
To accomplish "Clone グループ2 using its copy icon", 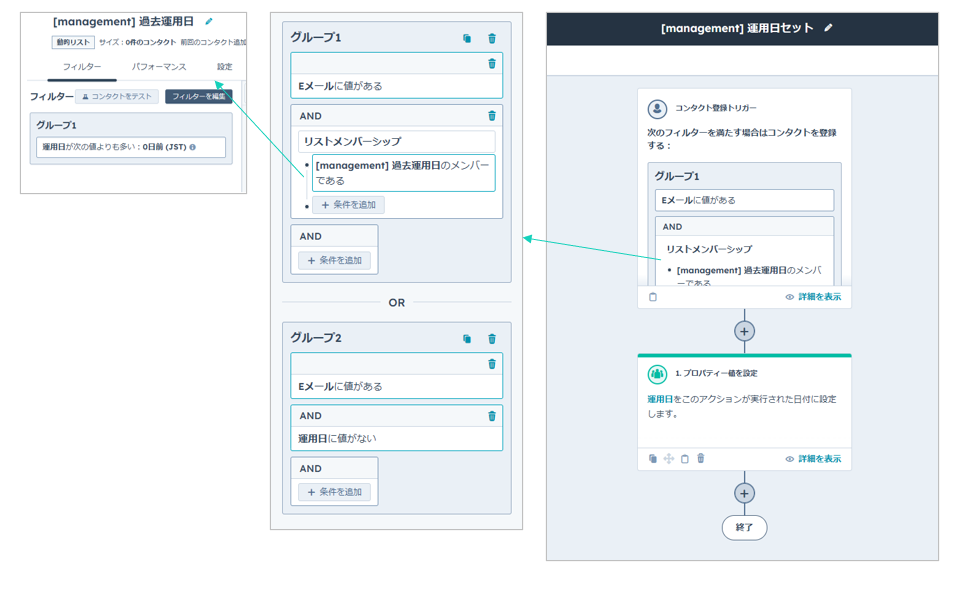I will coord(467,339).
